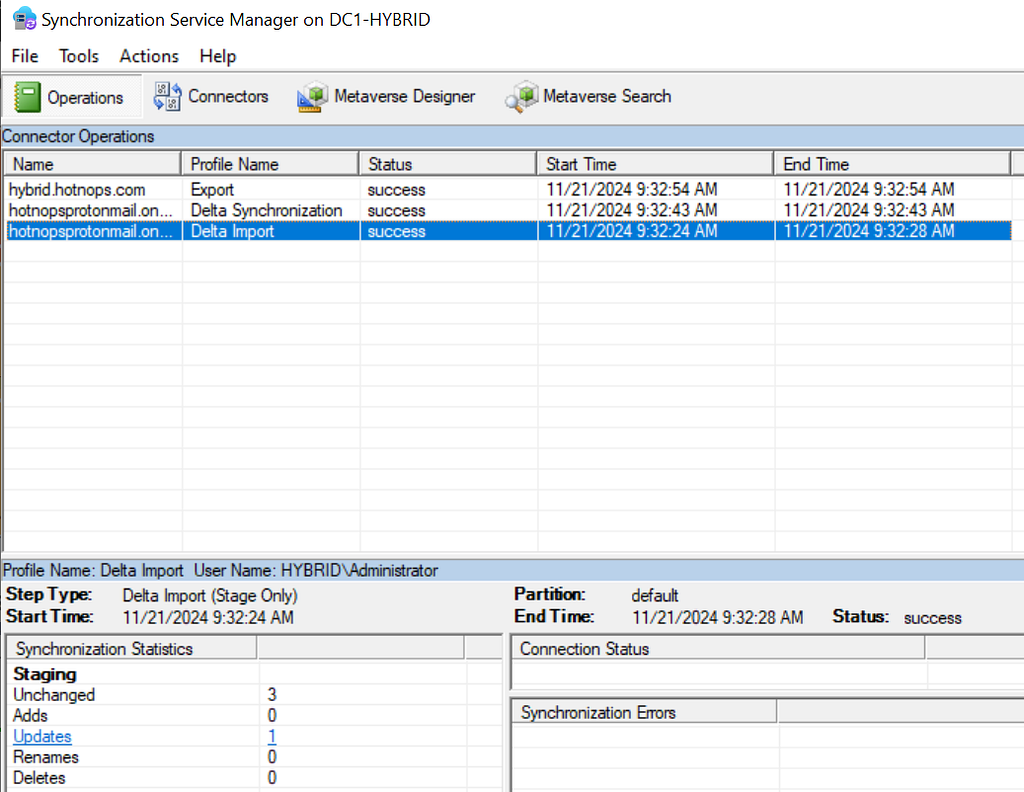Open the Tools menu
1024x792 pixels.
tap(78, 56)
